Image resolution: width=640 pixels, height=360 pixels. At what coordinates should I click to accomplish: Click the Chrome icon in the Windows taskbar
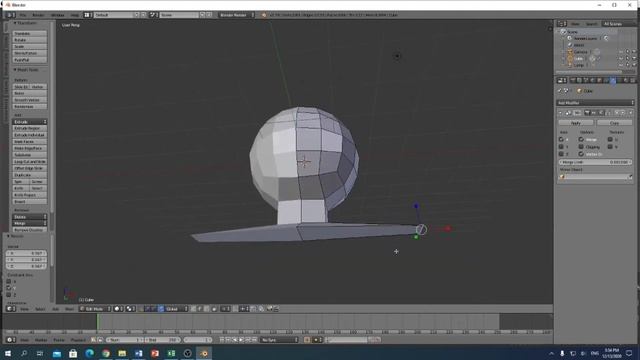(x=106, y=353)
